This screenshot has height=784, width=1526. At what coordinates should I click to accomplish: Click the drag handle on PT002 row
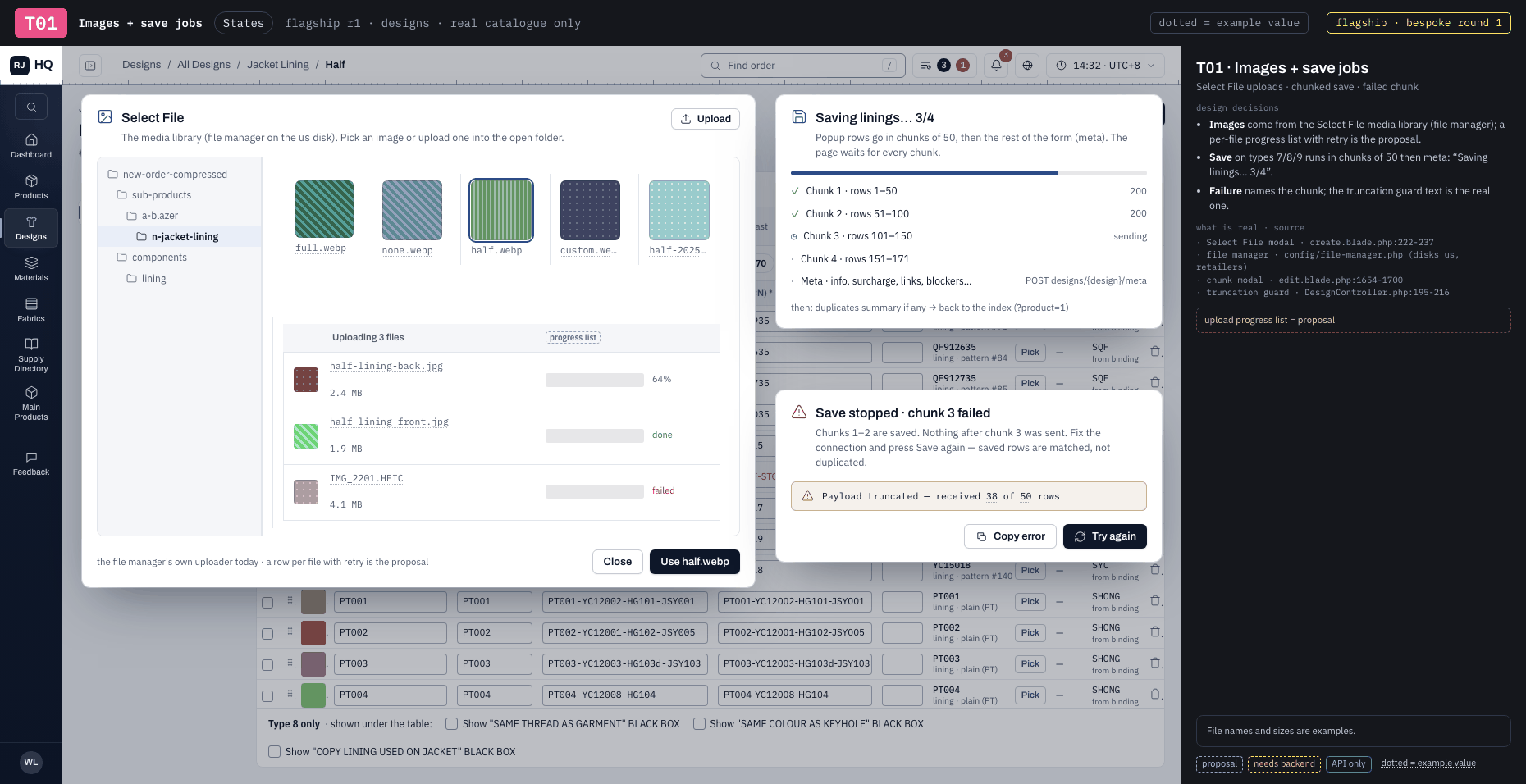(290, 631)
